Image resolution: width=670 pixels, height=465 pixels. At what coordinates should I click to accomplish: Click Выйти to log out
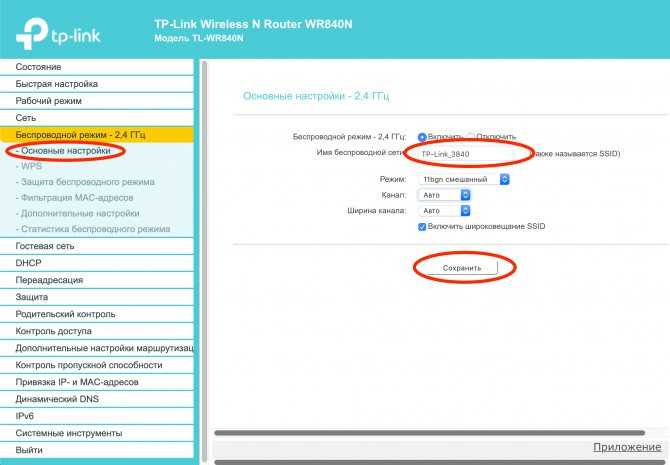point(97,450)
